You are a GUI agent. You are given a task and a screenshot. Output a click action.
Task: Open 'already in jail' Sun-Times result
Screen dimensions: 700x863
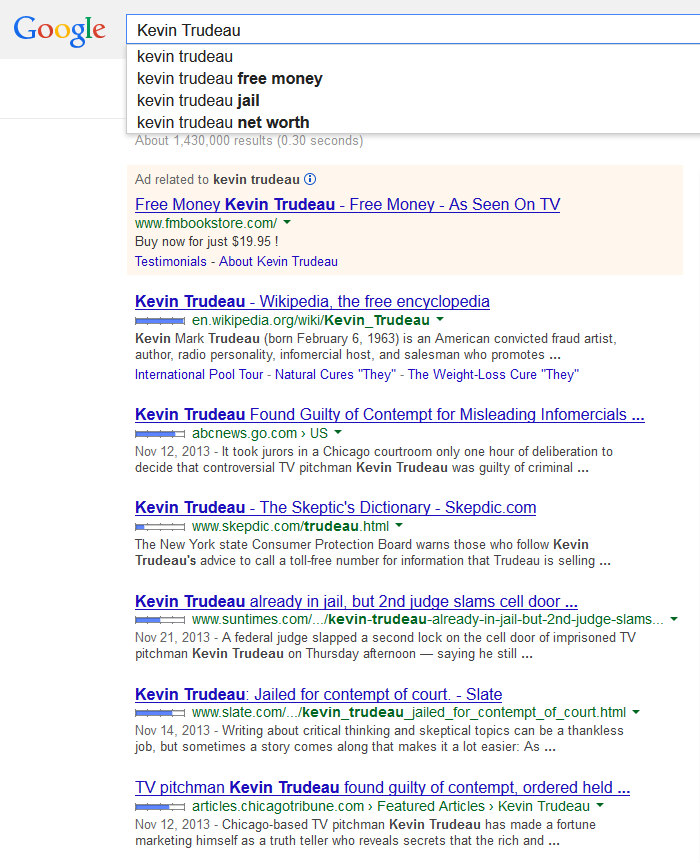(356, 601)
